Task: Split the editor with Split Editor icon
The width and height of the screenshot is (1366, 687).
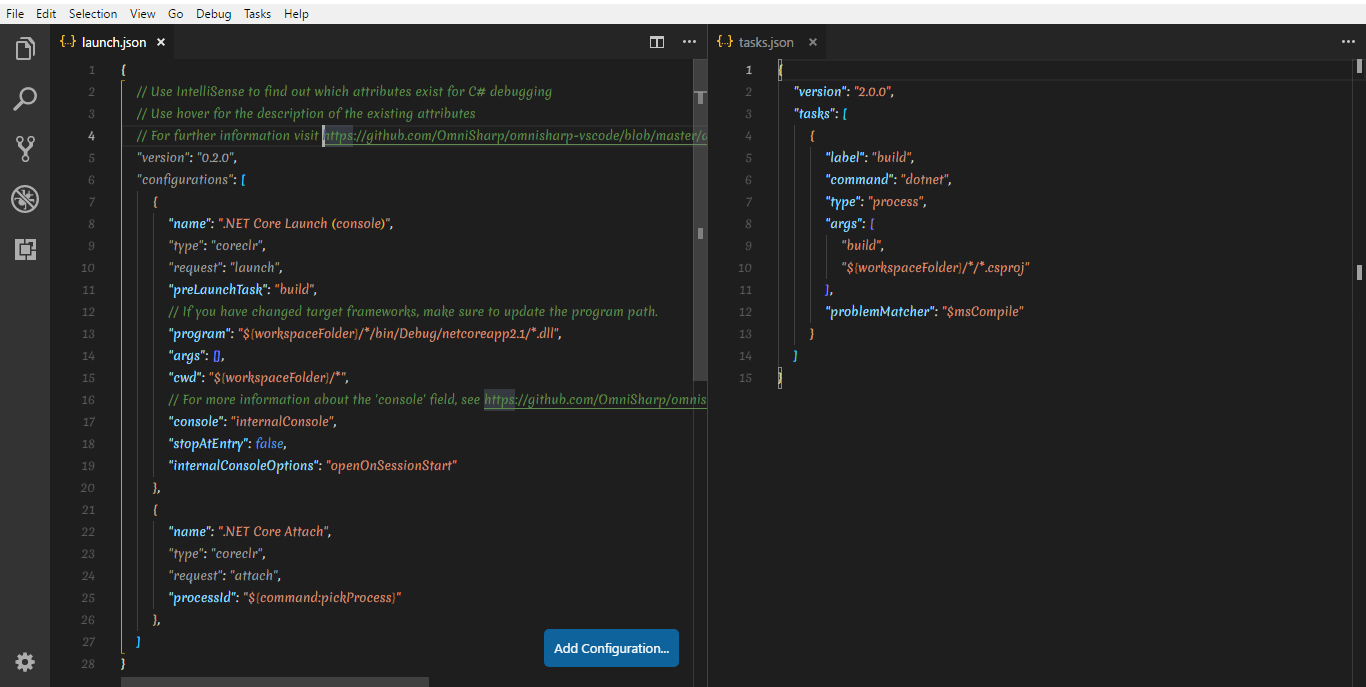Action: [x=656, y=42]
